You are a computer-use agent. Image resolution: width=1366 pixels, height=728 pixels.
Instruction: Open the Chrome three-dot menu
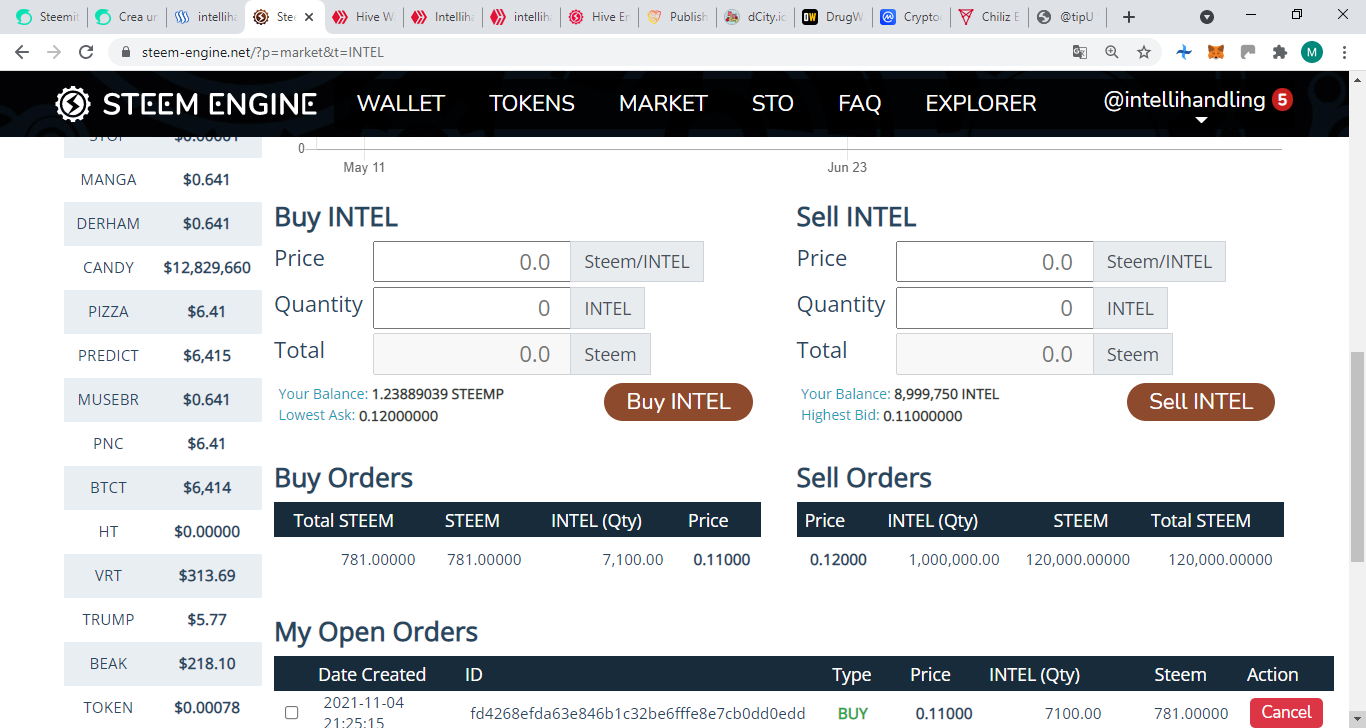(1344, 52)
